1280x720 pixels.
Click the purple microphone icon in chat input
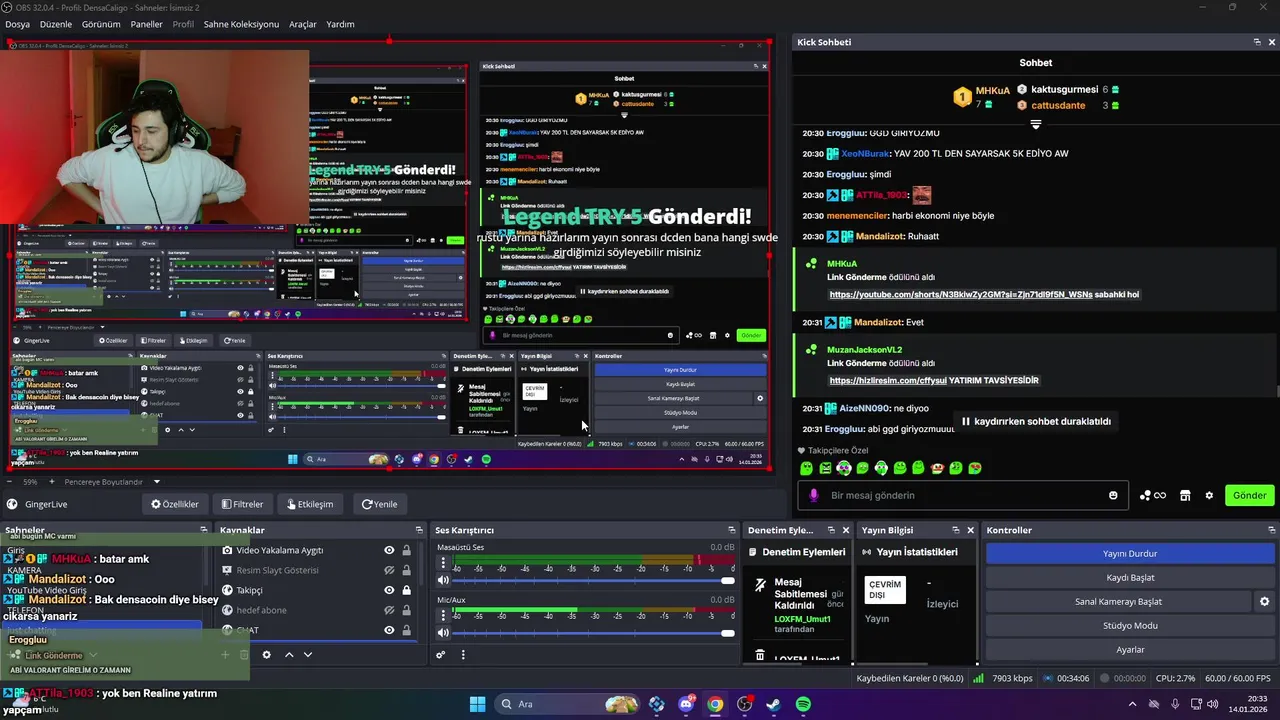[x=813, y=495]
